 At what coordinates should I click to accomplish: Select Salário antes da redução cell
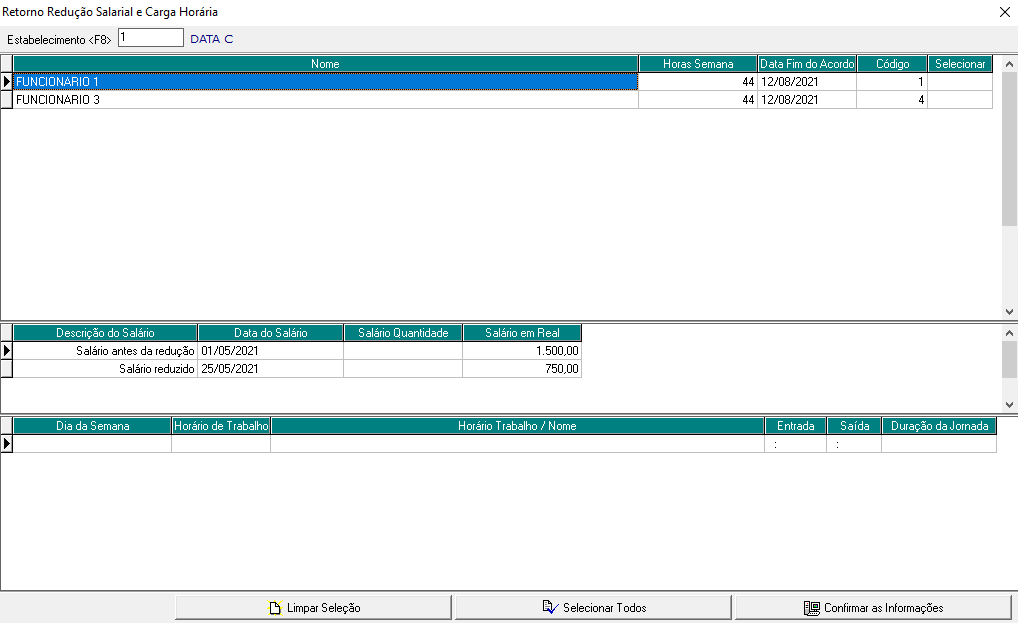click(x=105, y=351)
